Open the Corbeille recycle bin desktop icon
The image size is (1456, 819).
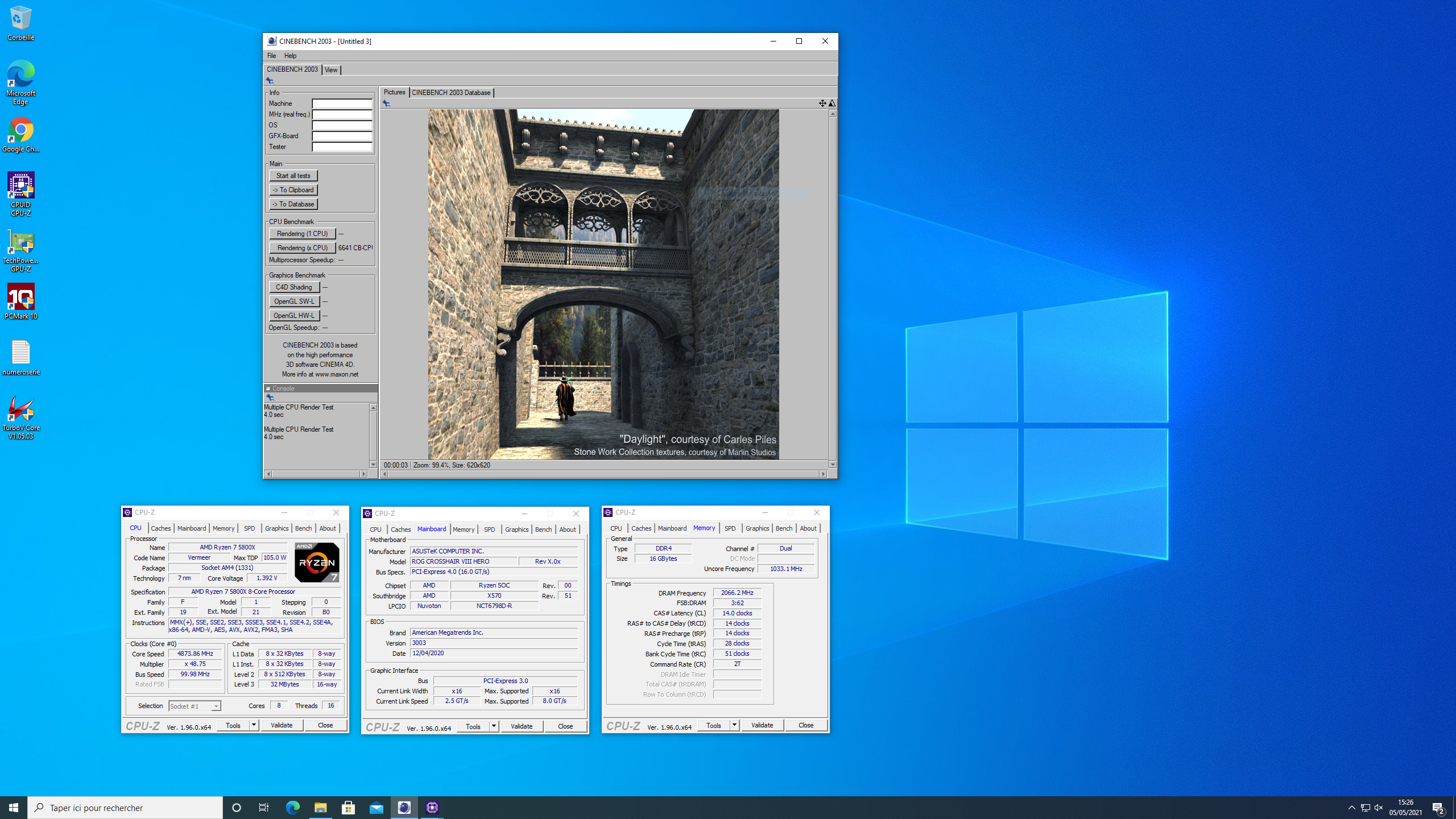coord(20,23)
